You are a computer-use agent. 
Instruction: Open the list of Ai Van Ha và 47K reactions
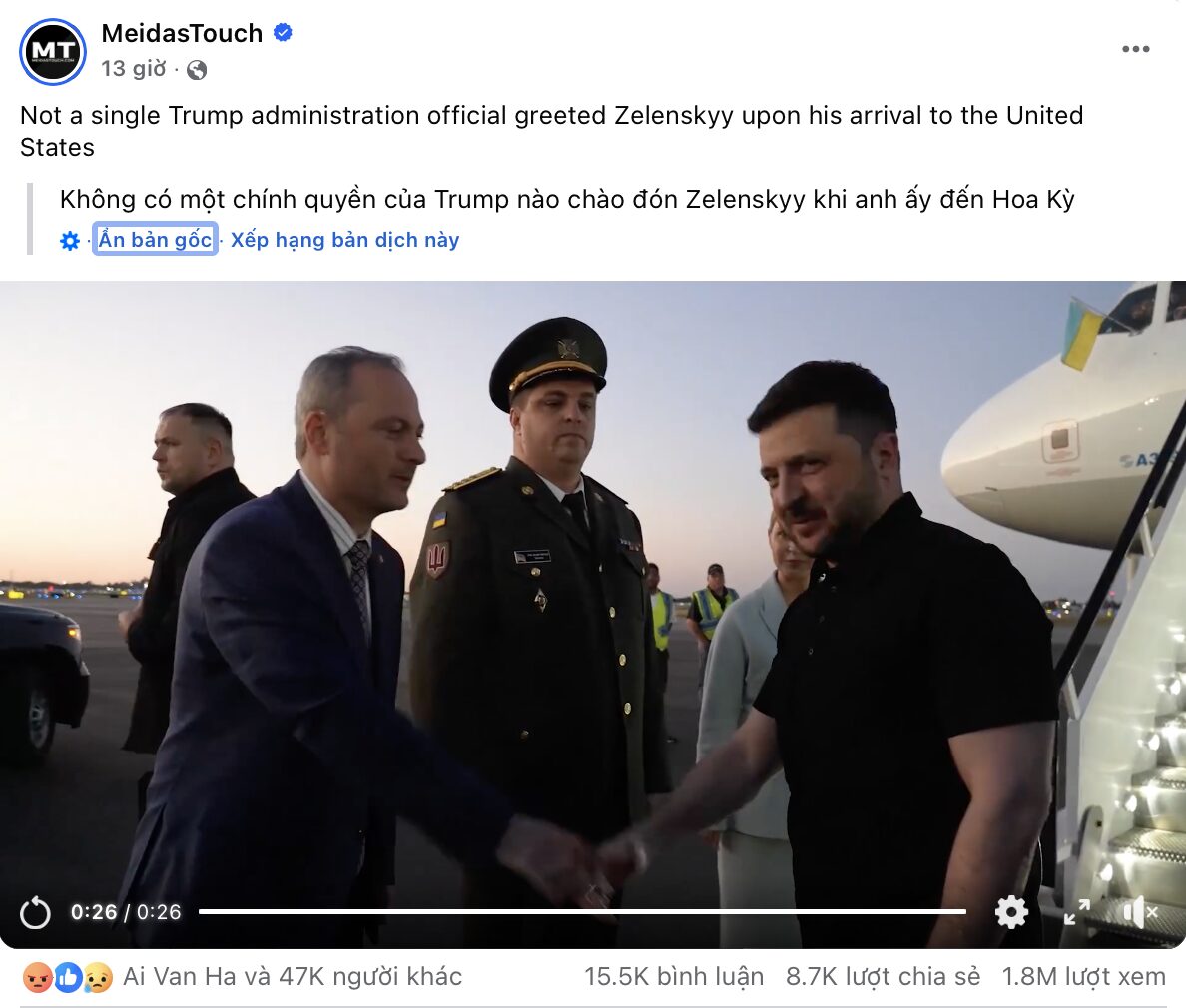293,976
